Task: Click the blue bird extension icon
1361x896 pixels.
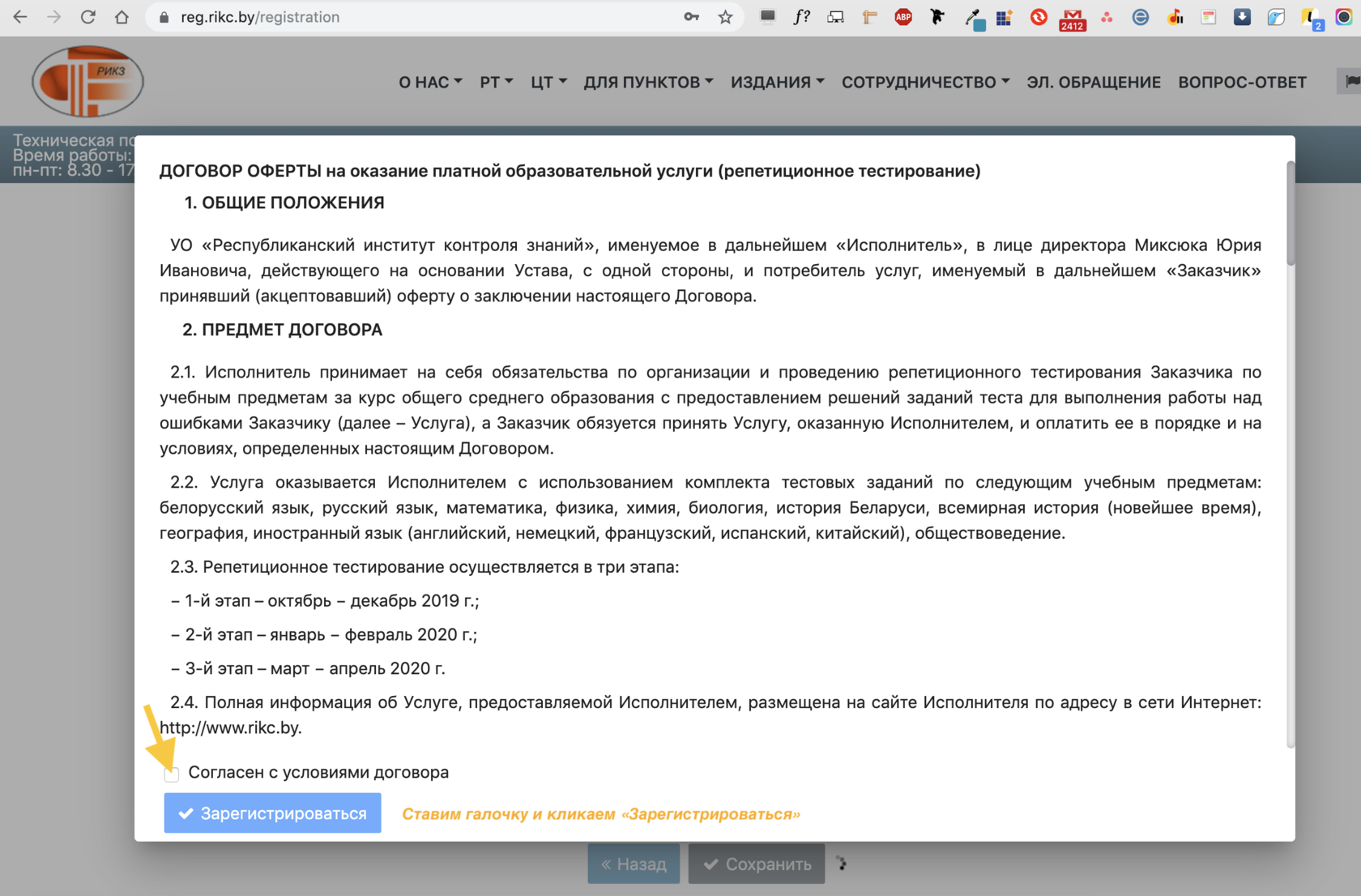Action: point(1276,17)
